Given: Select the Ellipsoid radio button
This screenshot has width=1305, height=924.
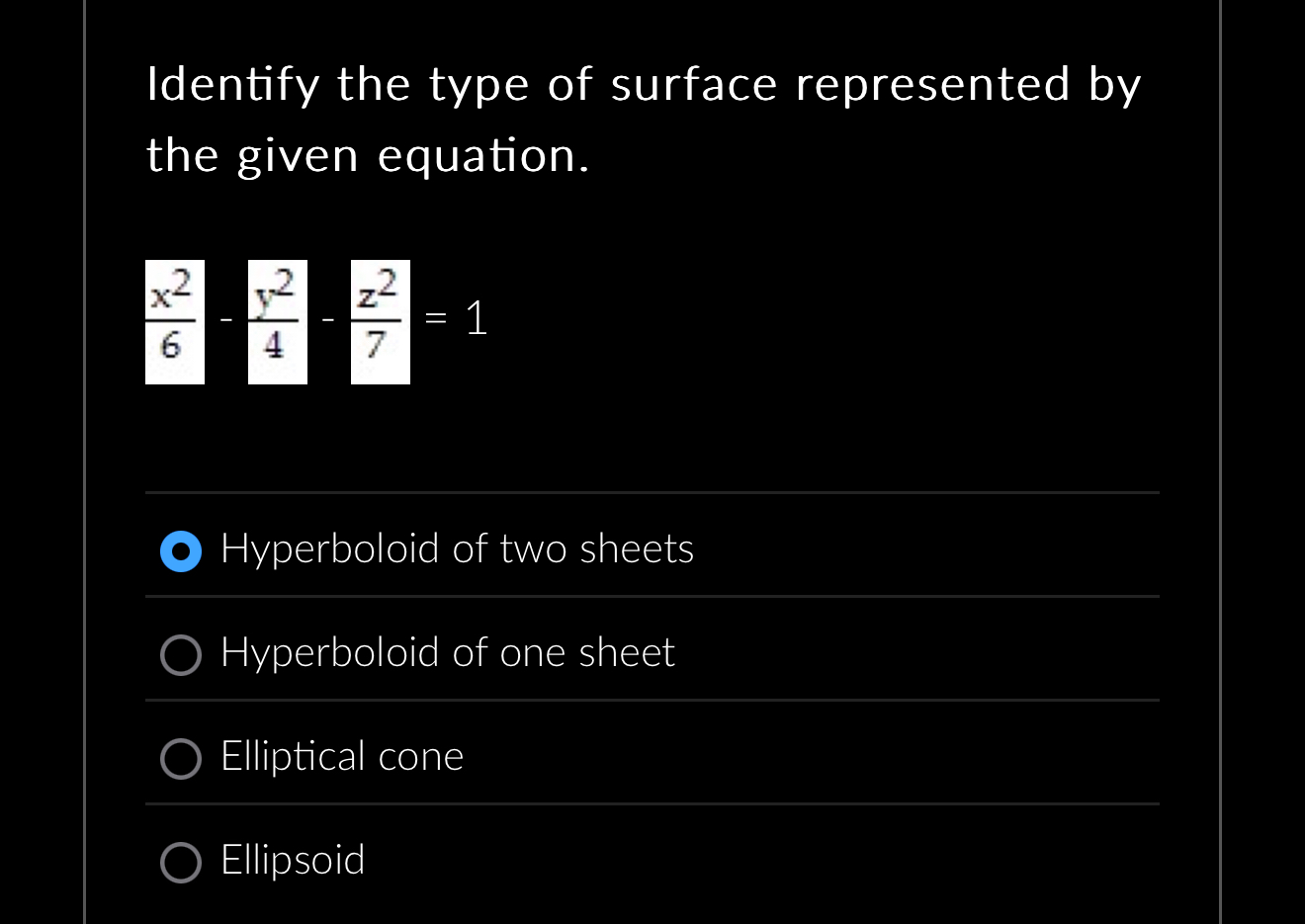Looking at the screenshot, I should pyautogui.click(x=180, y=862).
